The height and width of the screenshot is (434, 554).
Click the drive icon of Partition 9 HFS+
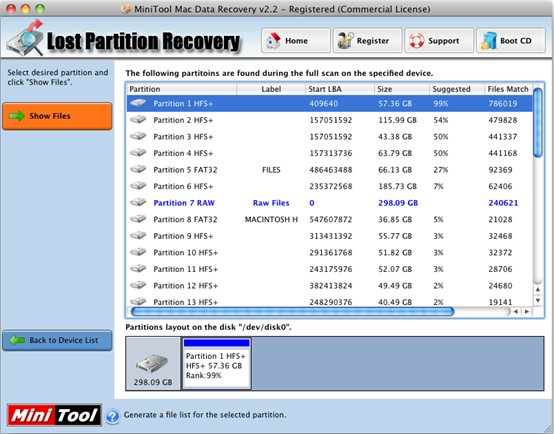pyautogui.click(x=138, y=236)
